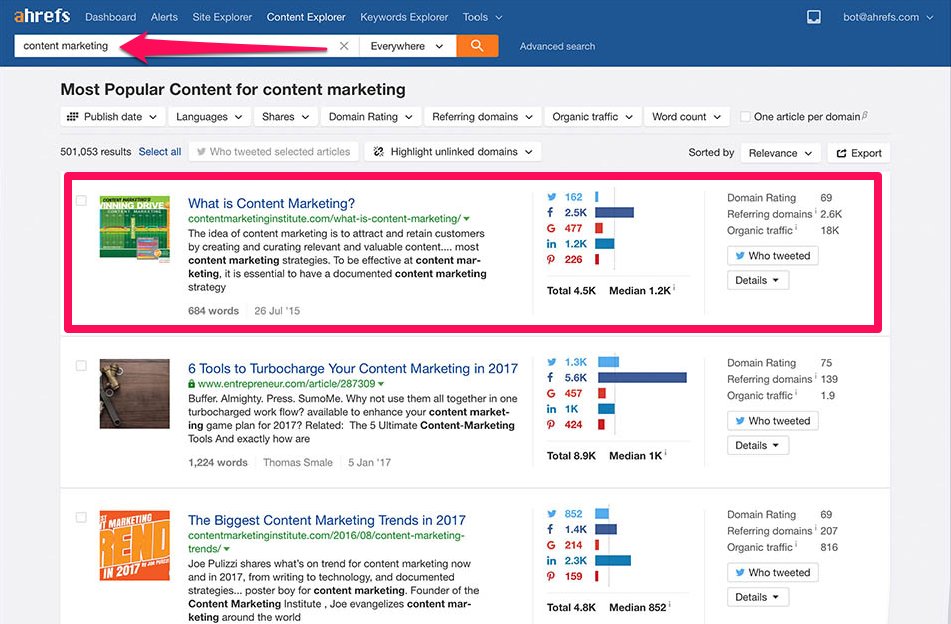Open Site Explorer in top navigation
Screen dimensions: 951x624
click(x=222, y=17)
